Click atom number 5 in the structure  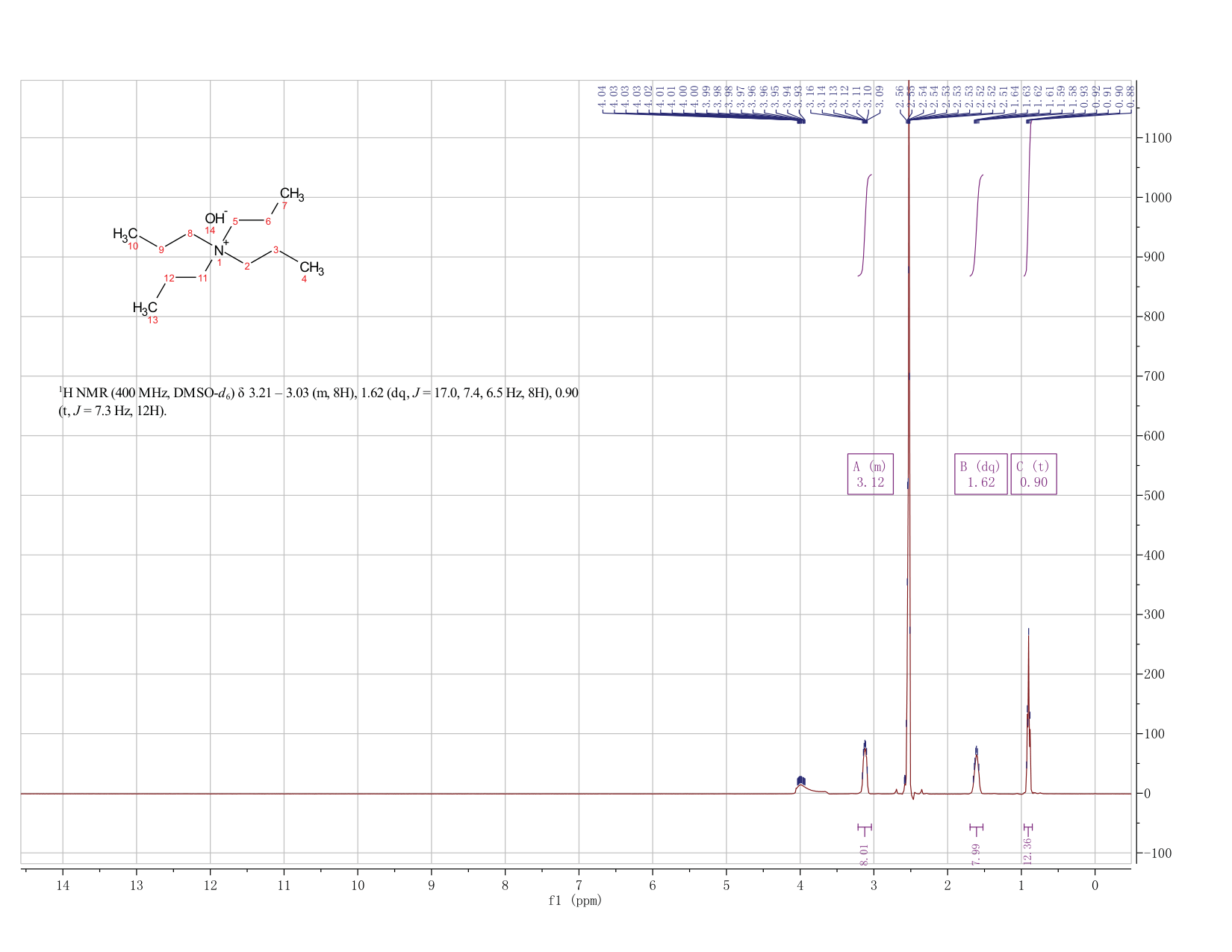coord(235,221)
